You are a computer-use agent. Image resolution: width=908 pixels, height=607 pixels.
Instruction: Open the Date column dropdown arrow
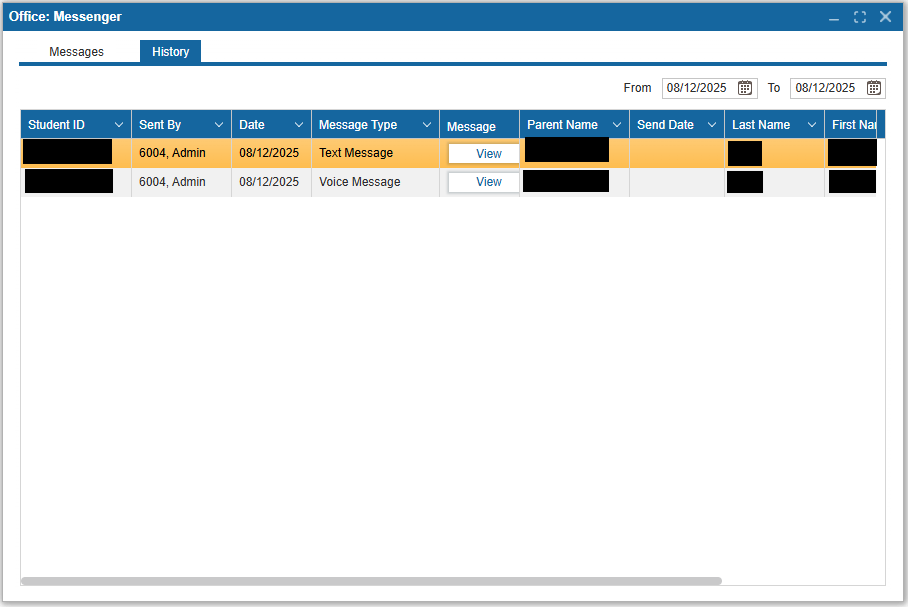pyautogui.click(x=299, y=125)
